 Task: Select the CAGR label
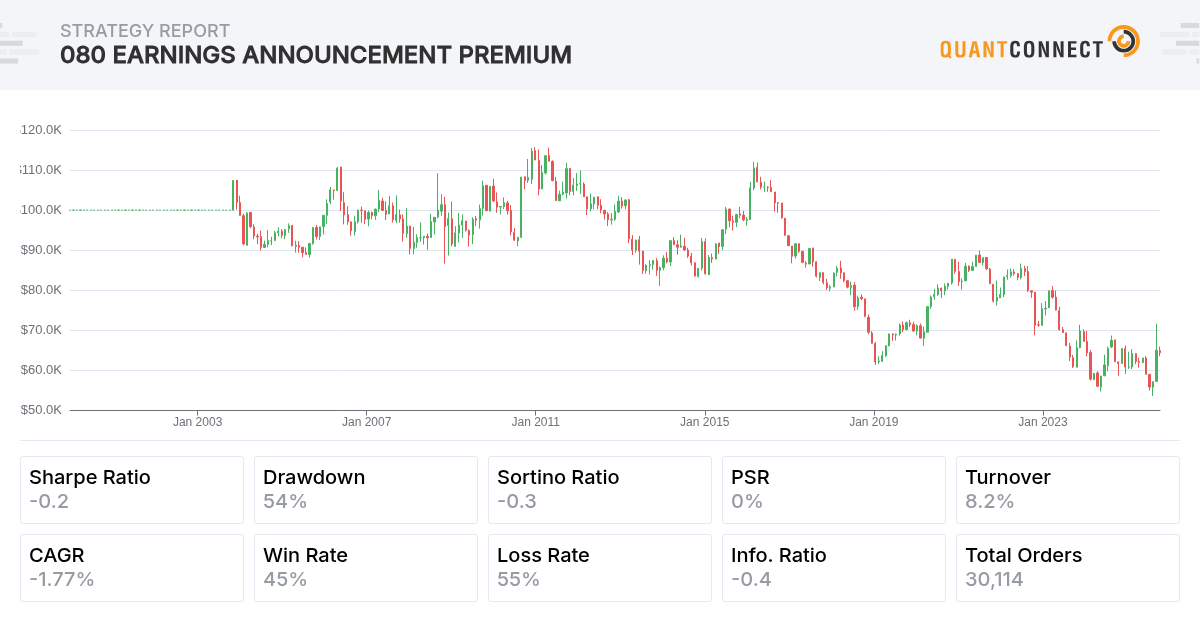(x=57, y=555)
